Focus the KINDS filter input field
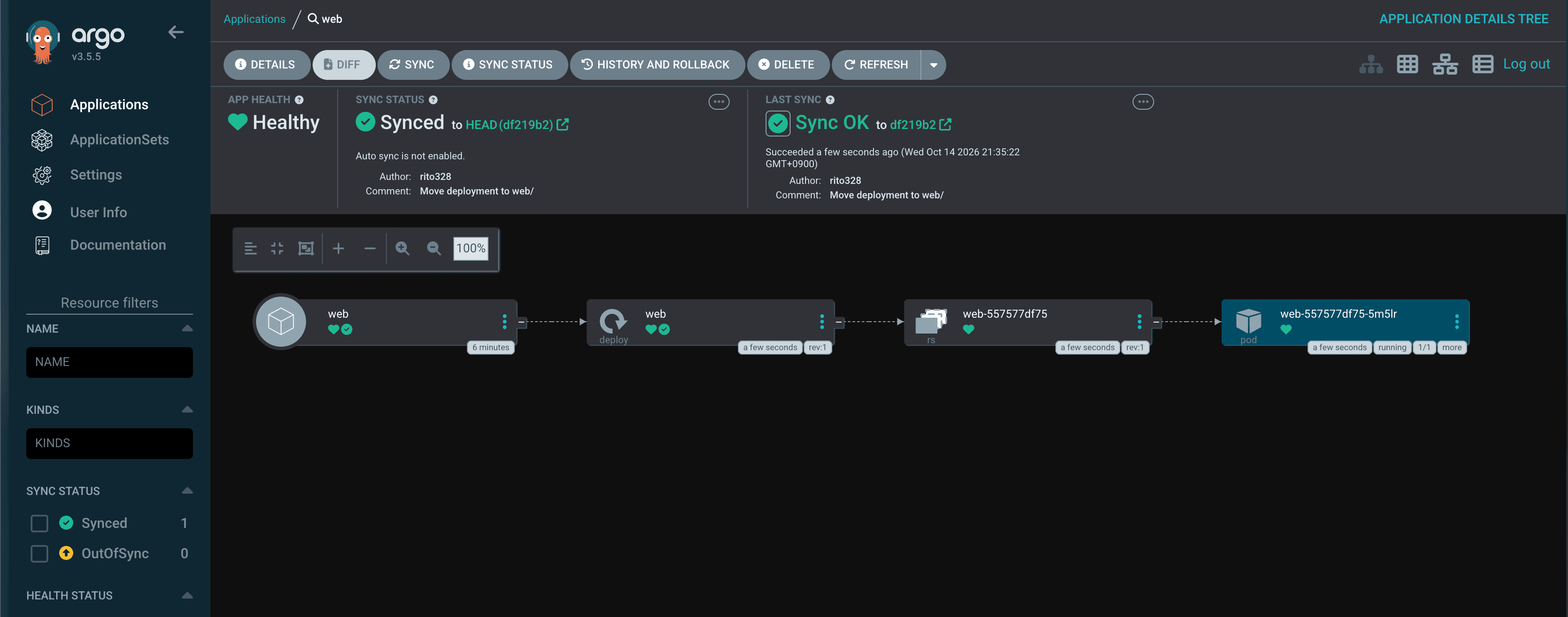The image size is (1568, 617). click(x=110, y=443)
